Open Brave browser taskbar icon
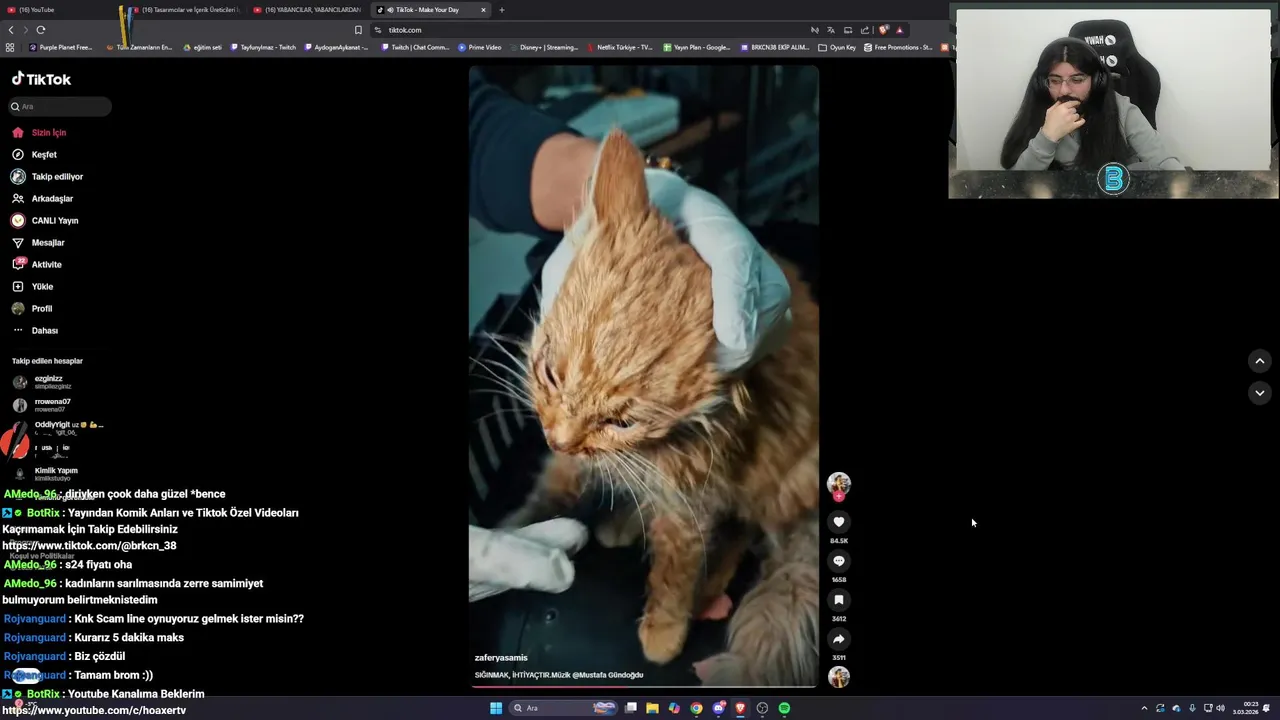 [x=740, y=708]
